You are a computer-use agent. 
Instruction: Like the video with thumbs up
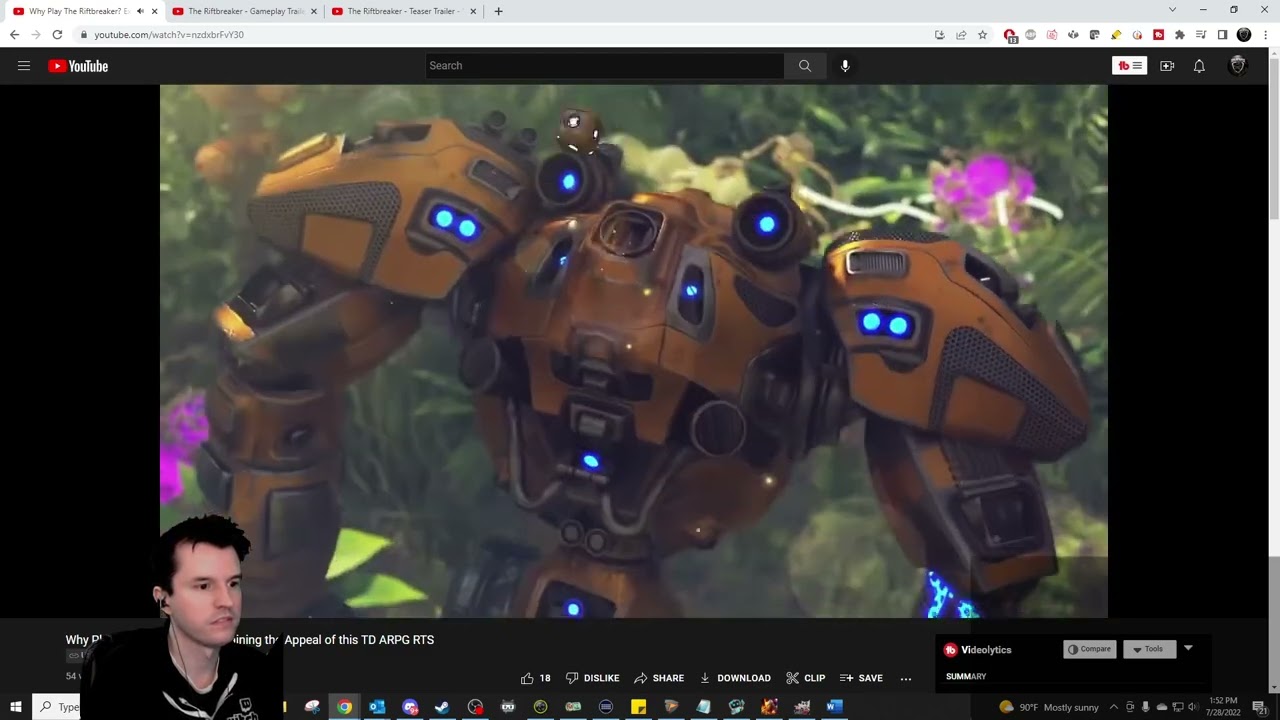tap(536, 678)
